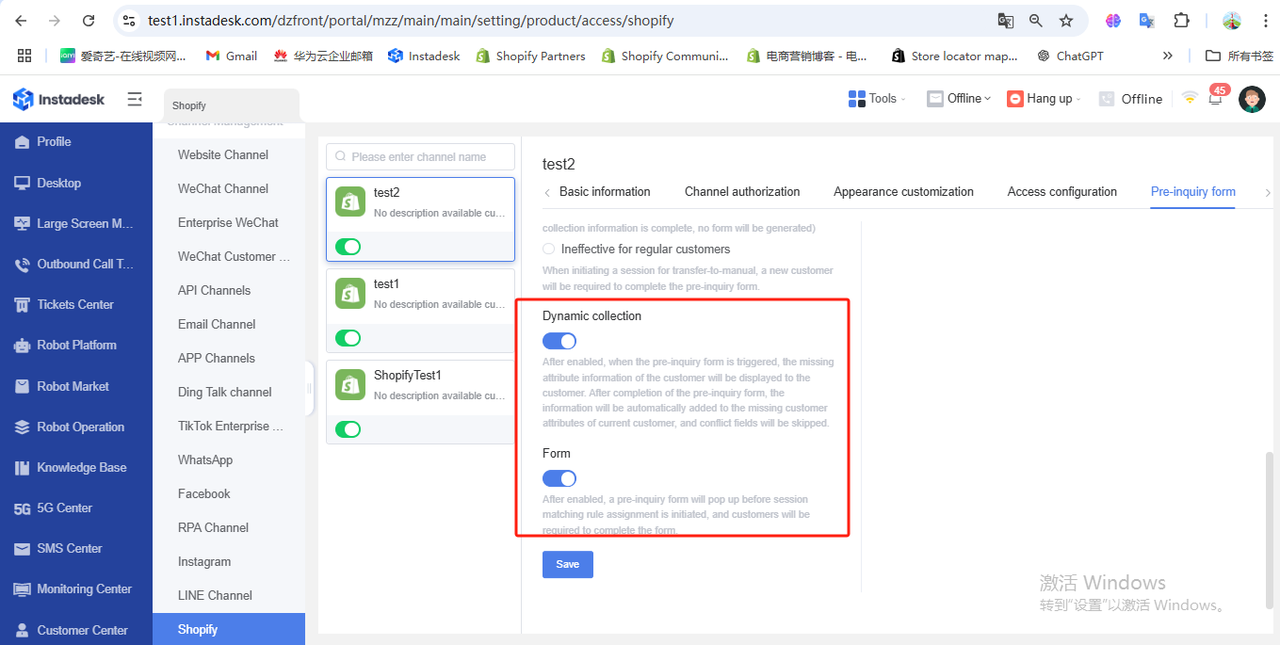
Task: Click the Save button
Action: [567, 564]
